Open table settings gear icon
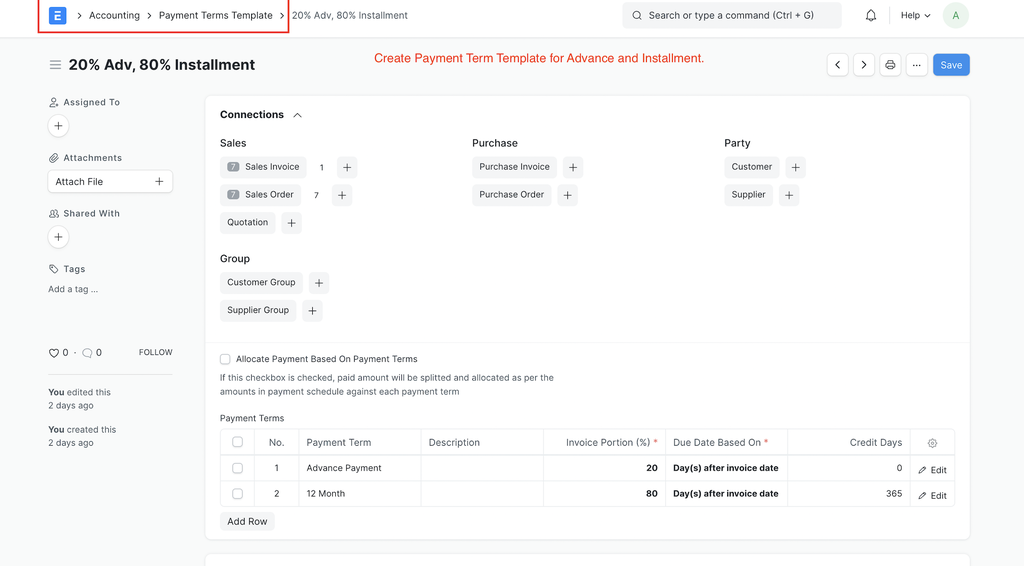 (x=933, y=443)
